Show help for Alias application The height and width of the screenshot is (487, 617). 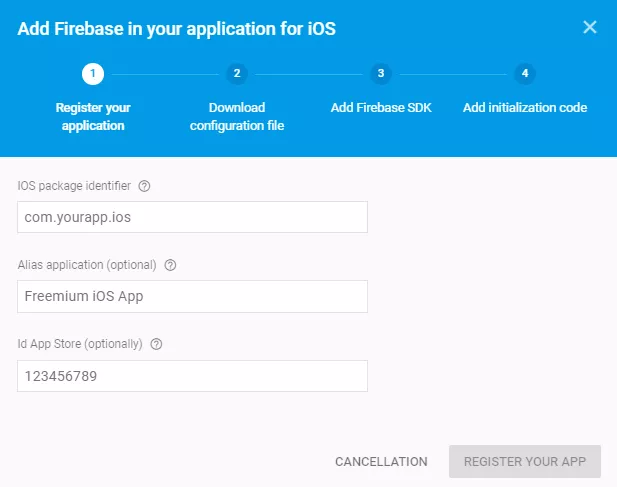tap(170, 265)
